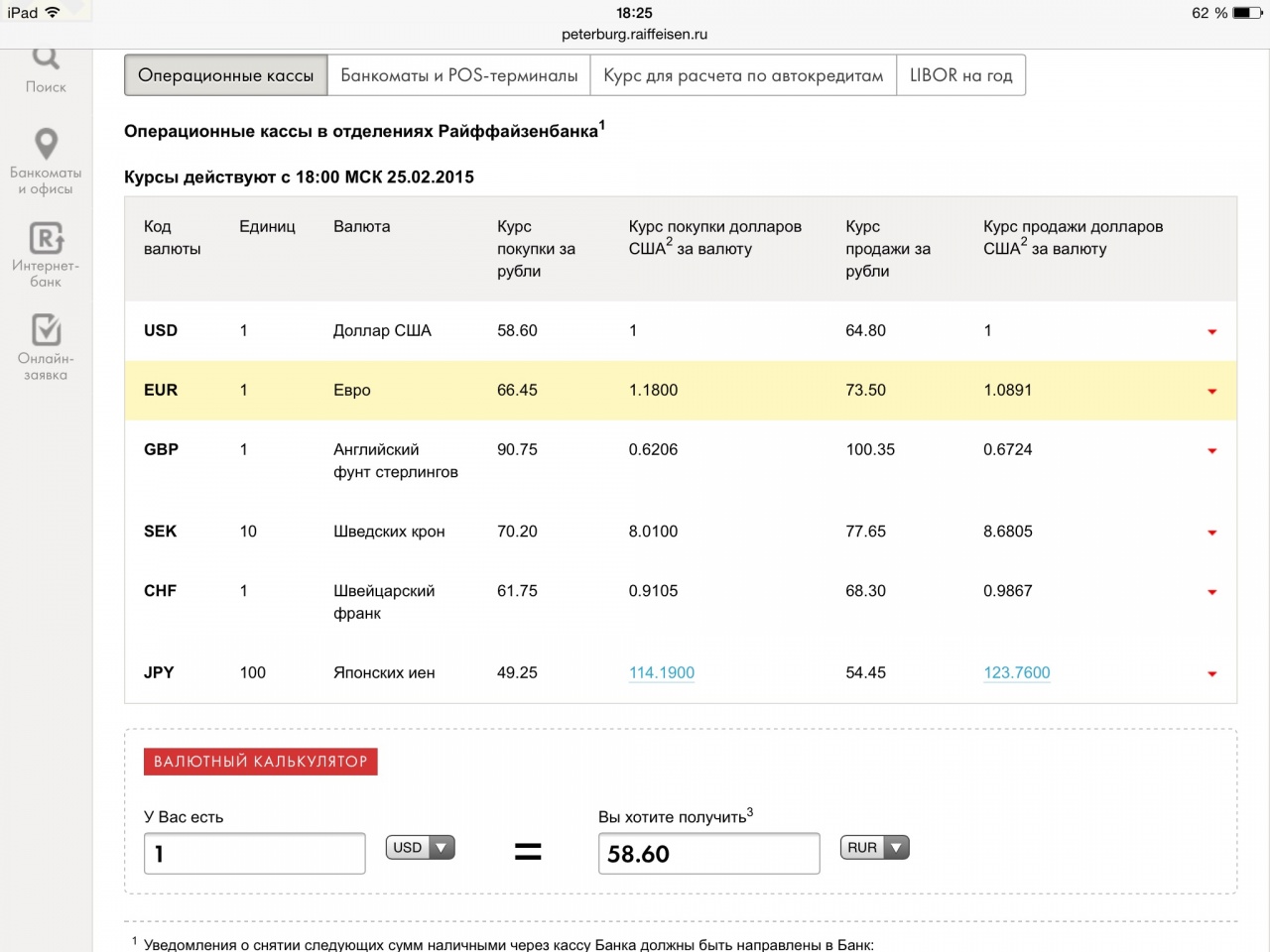
Task: Click the Шведских крон currency name
Action: click(389, 532)
